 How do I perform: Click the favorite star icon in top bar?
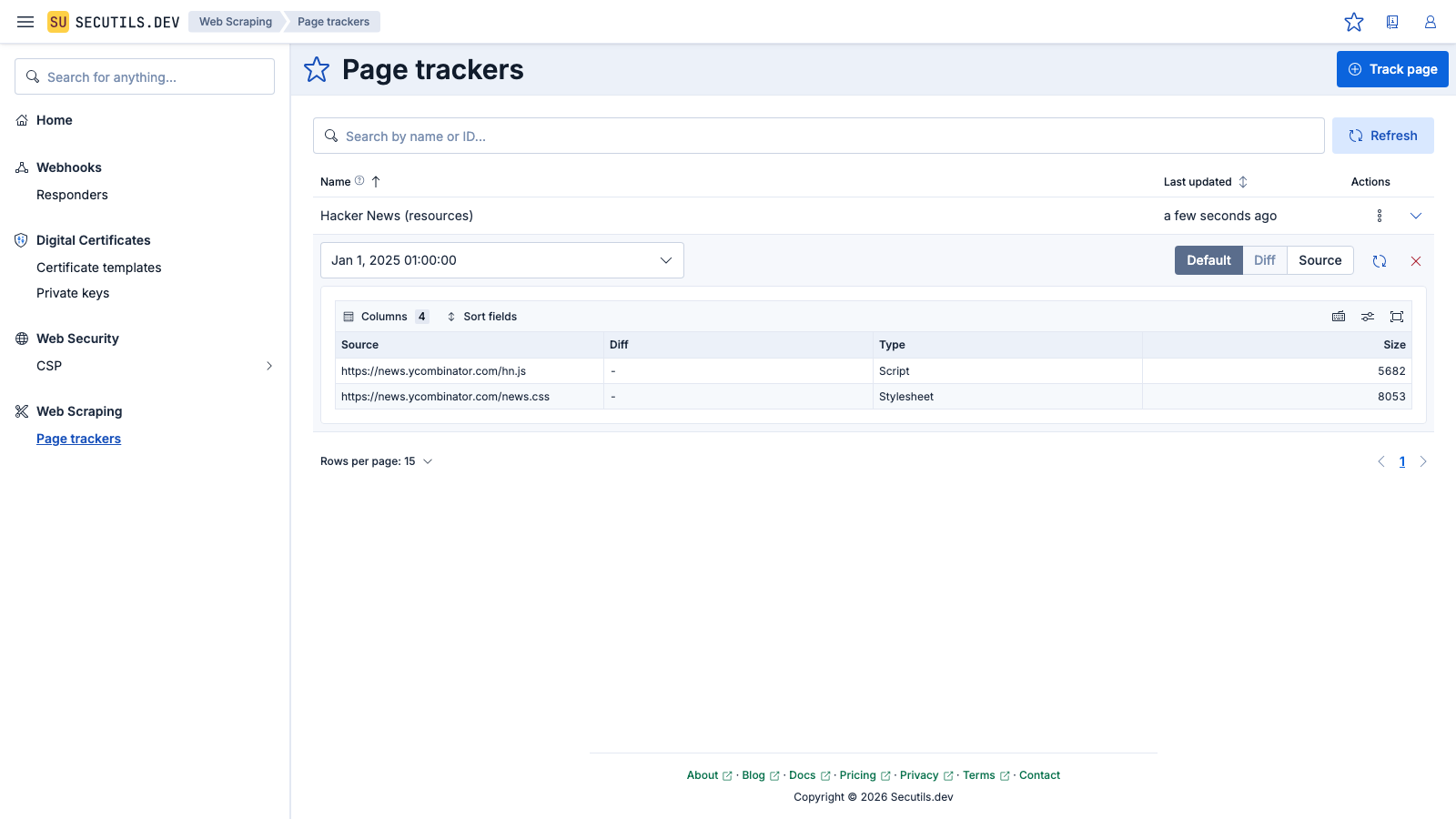(1354, 22)
